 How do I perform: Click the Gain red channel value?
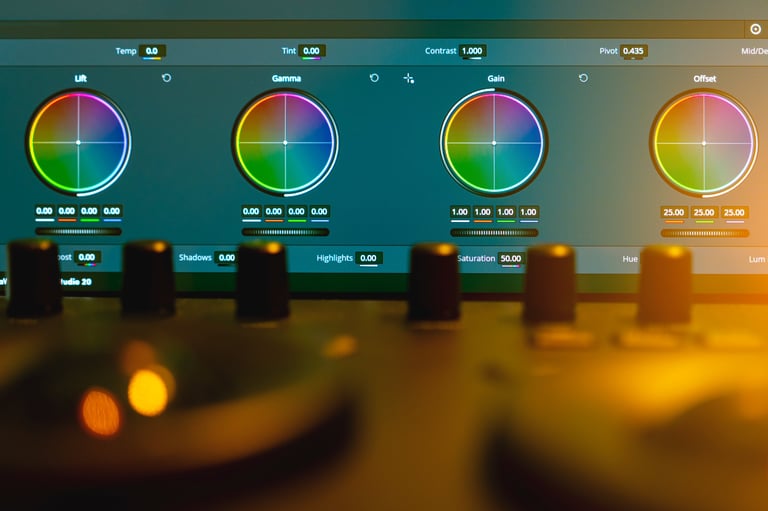coord(482,212)
